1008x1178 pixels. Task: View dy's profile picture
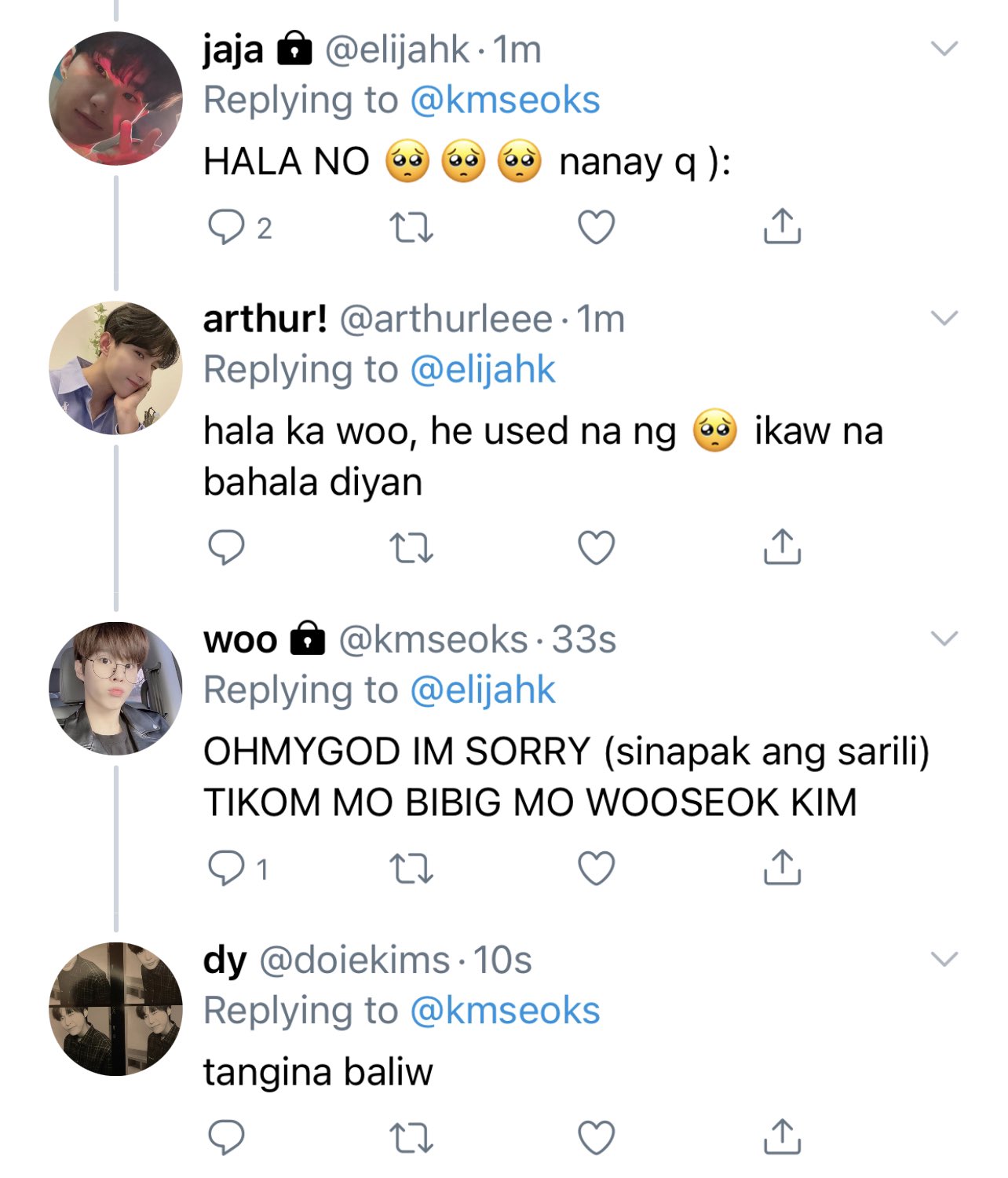point(116,1009)
